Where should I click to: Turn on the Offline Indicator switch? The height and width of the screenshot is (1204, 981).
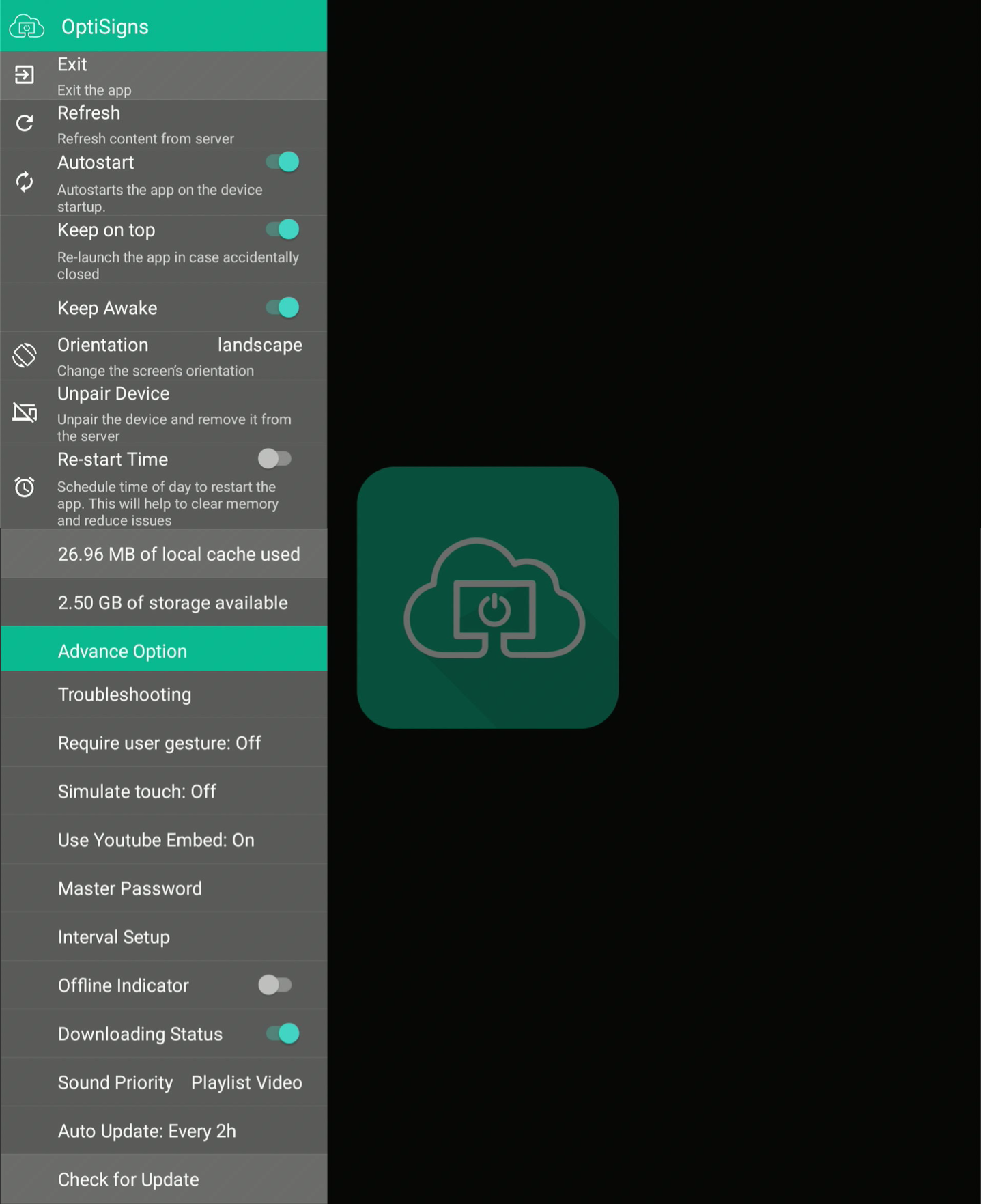[x=275, y=985]
